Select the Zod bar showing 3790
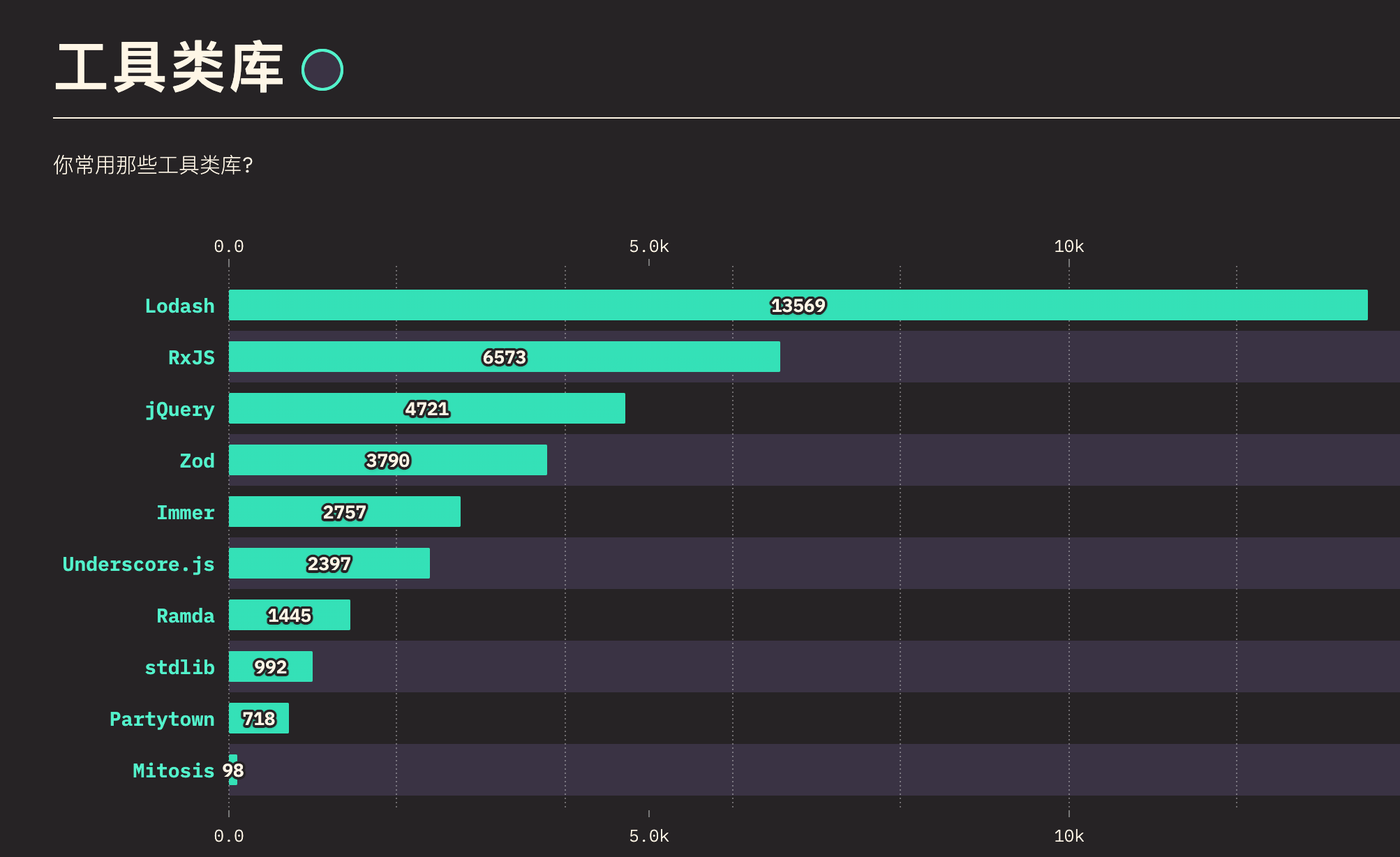Viewport: 1400px width, 857px height. [388, 460]
